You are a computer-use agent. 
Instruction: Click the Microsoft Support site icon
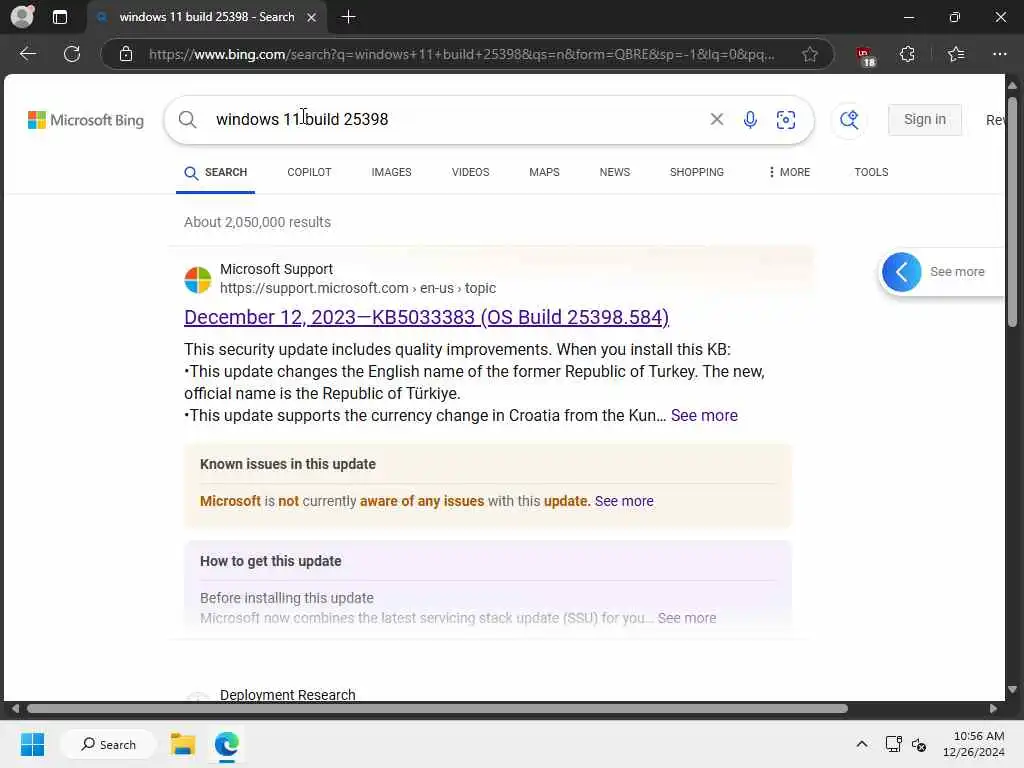198,280
